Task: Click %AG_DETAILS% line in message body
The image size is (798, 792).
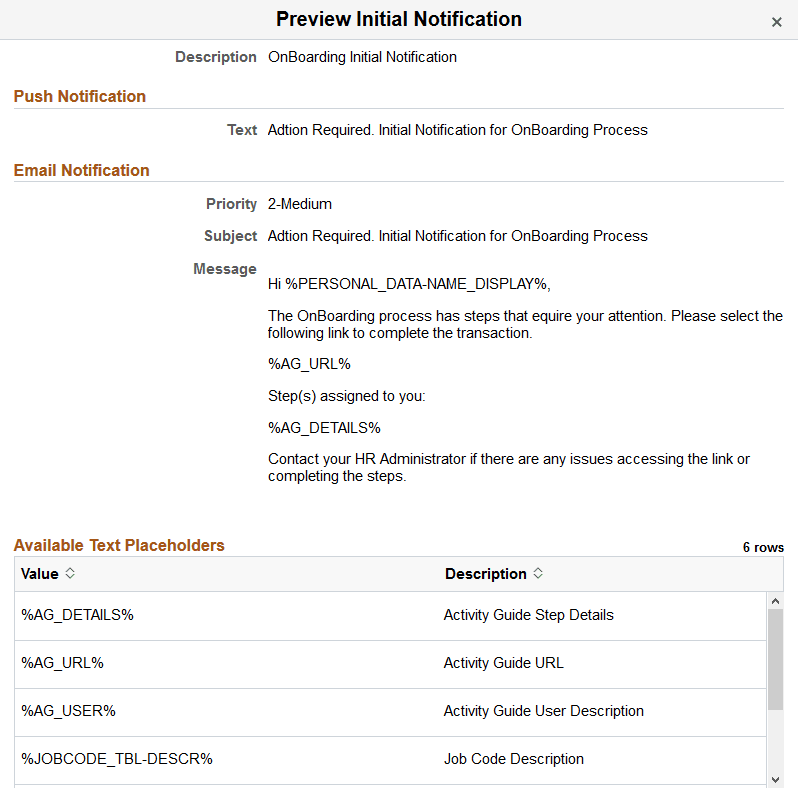Action: click(x=324, y=428)
